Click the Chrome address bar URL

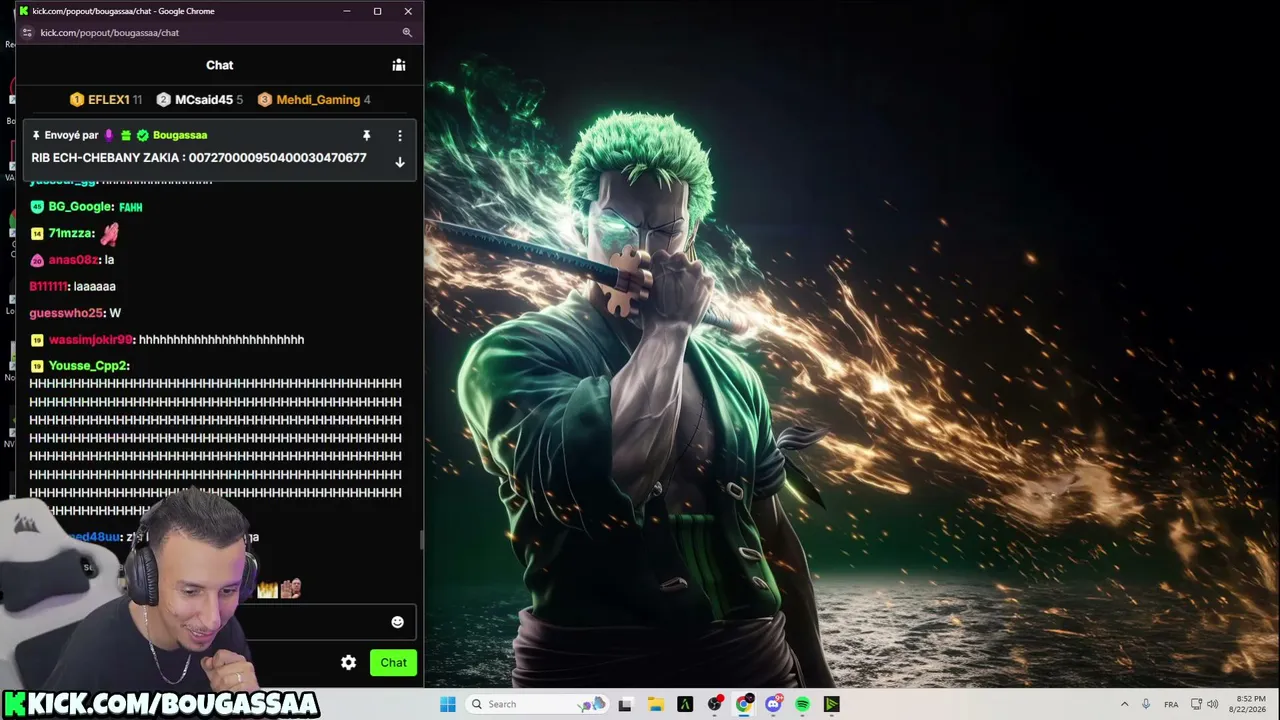pyautogui.click(x=110, y=33)
